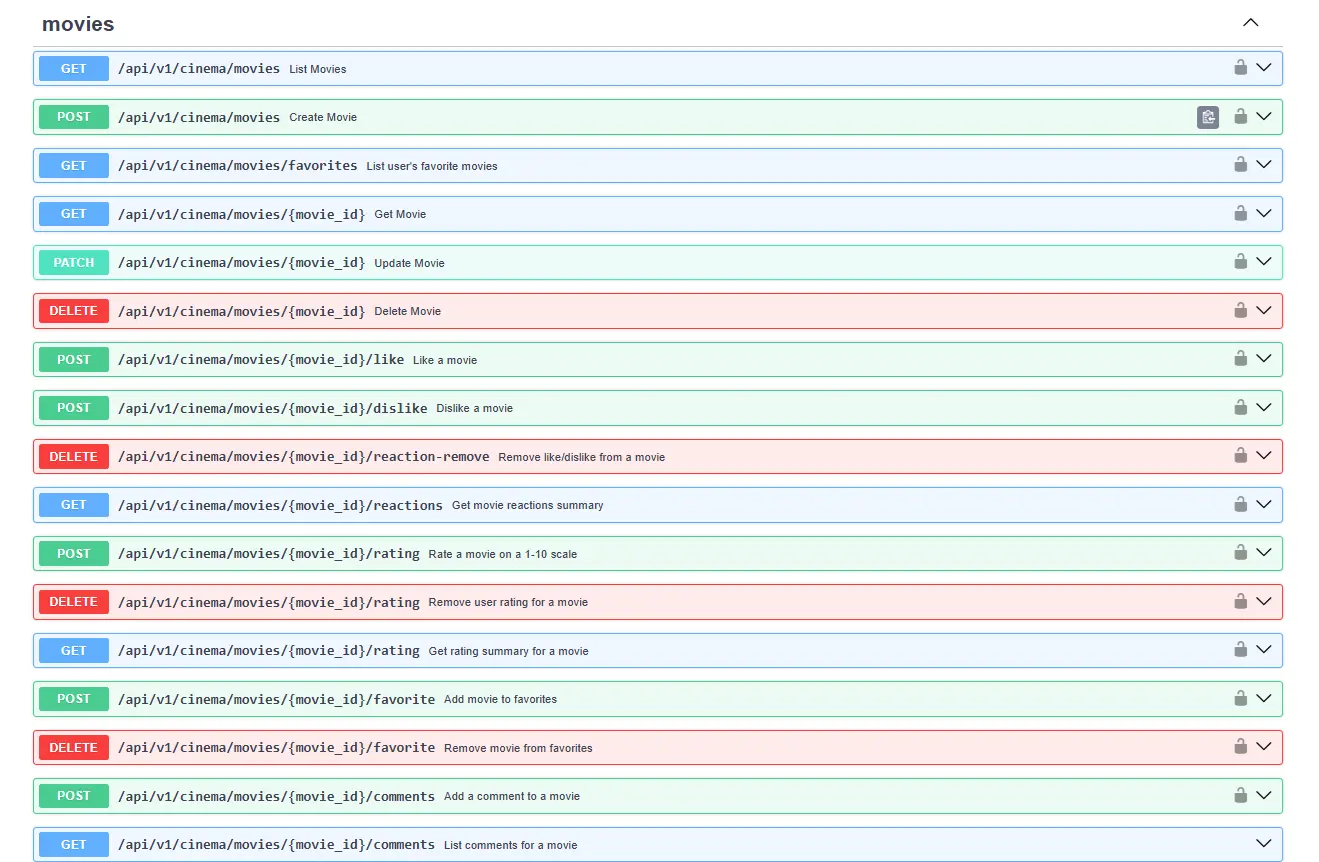Image resolution: width=1319 pixels, height=862 pixels.
Task: Click the padlock on Get movie reactions summary row
Action: 1240,504
